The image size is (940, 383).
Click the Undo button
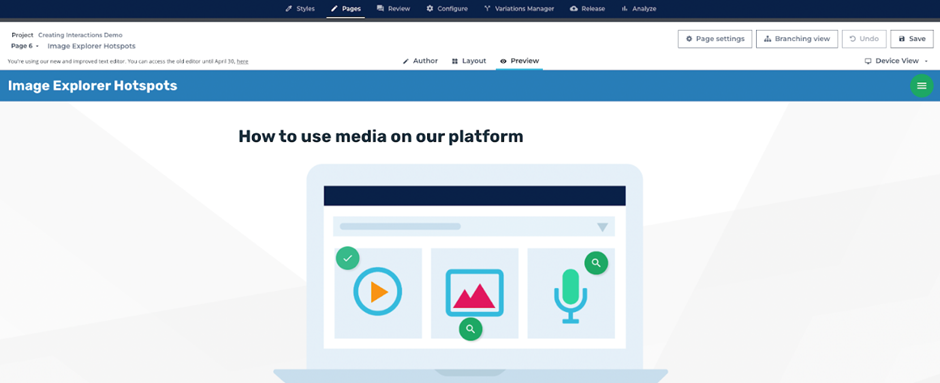tap(864, 38)
